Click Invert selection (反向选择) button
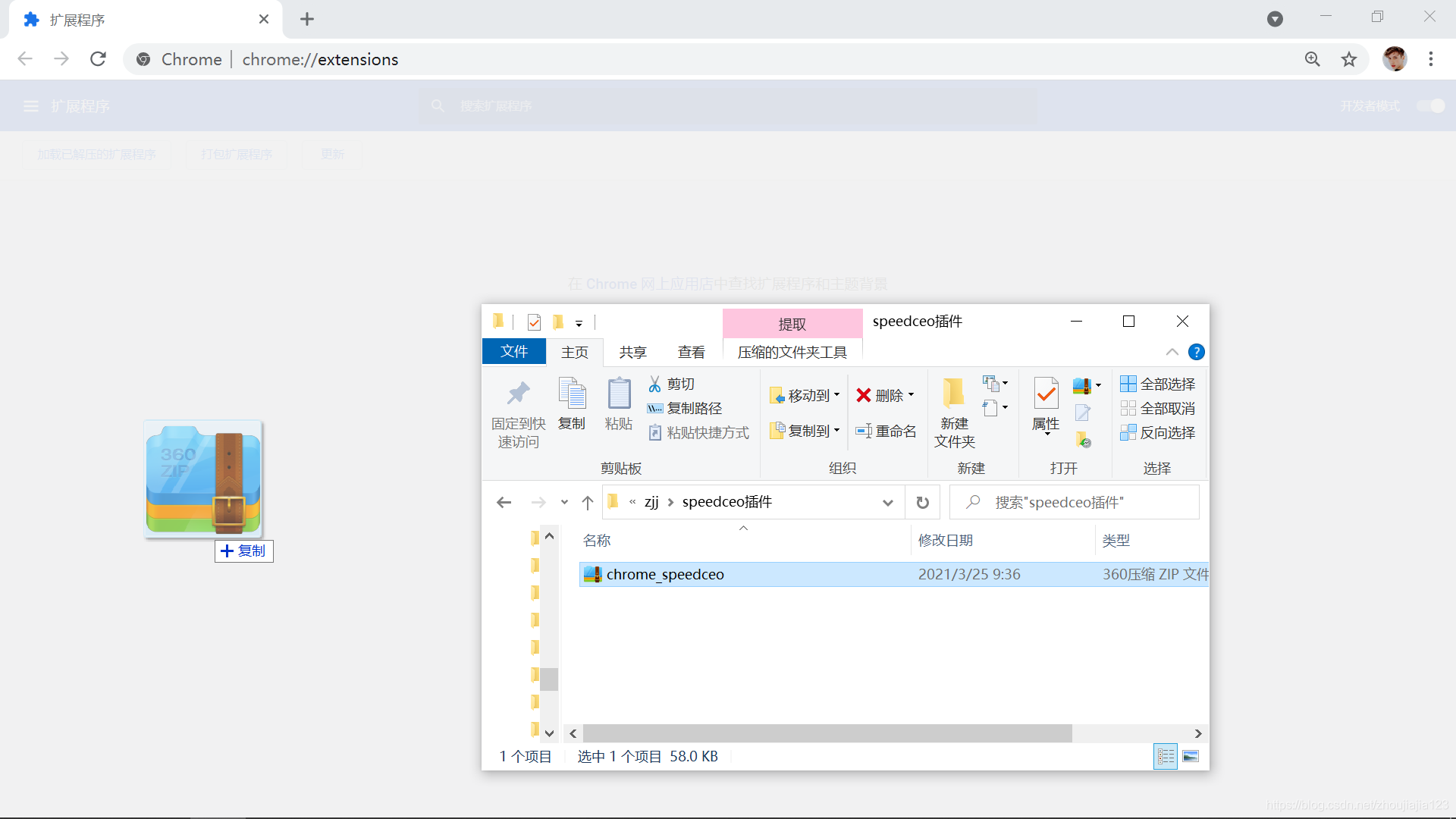 [x=1158, y=432]
